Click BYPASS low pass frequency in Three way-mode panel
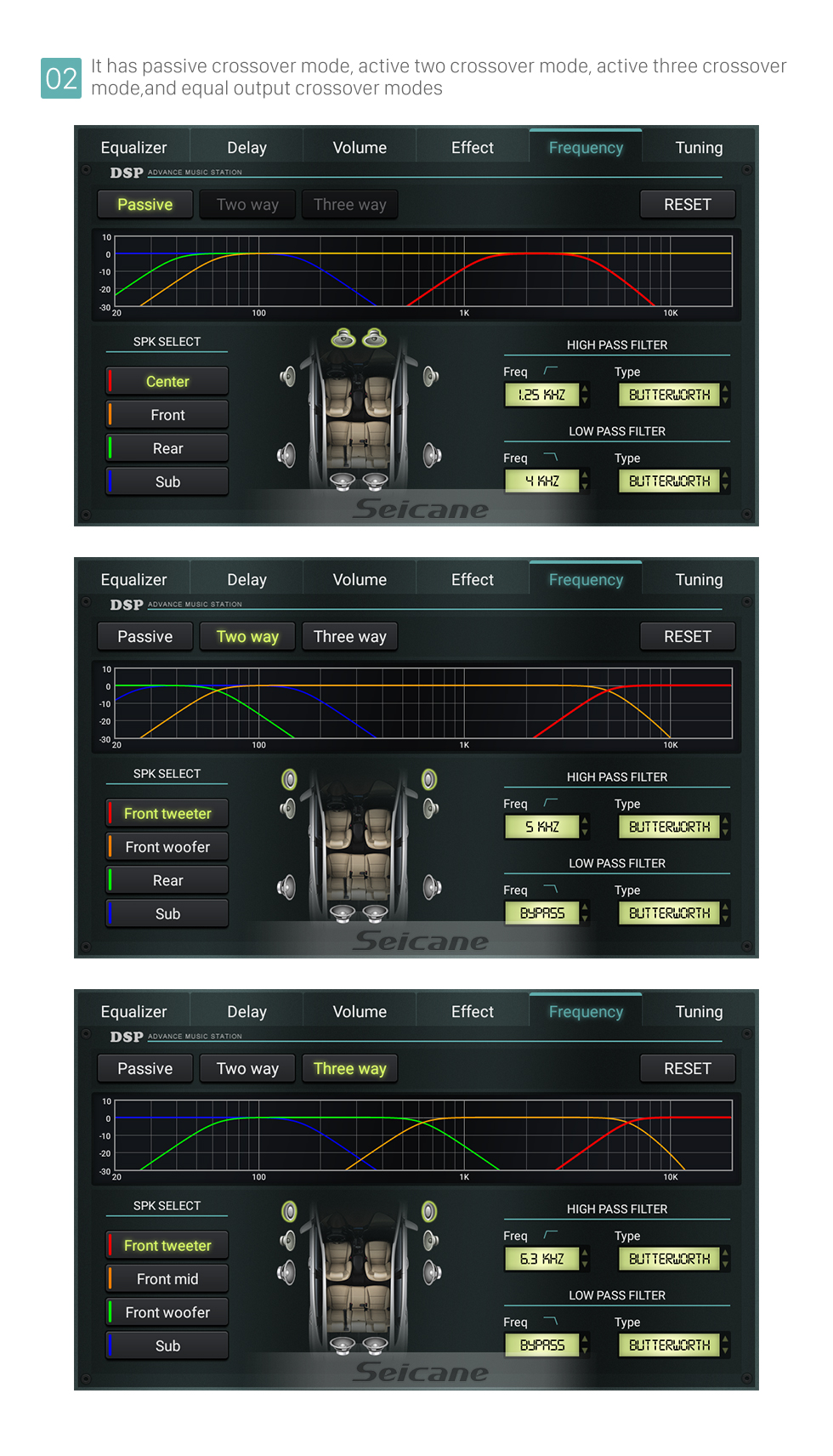This screenshot has width=833, height=1456. [547, 1345]
